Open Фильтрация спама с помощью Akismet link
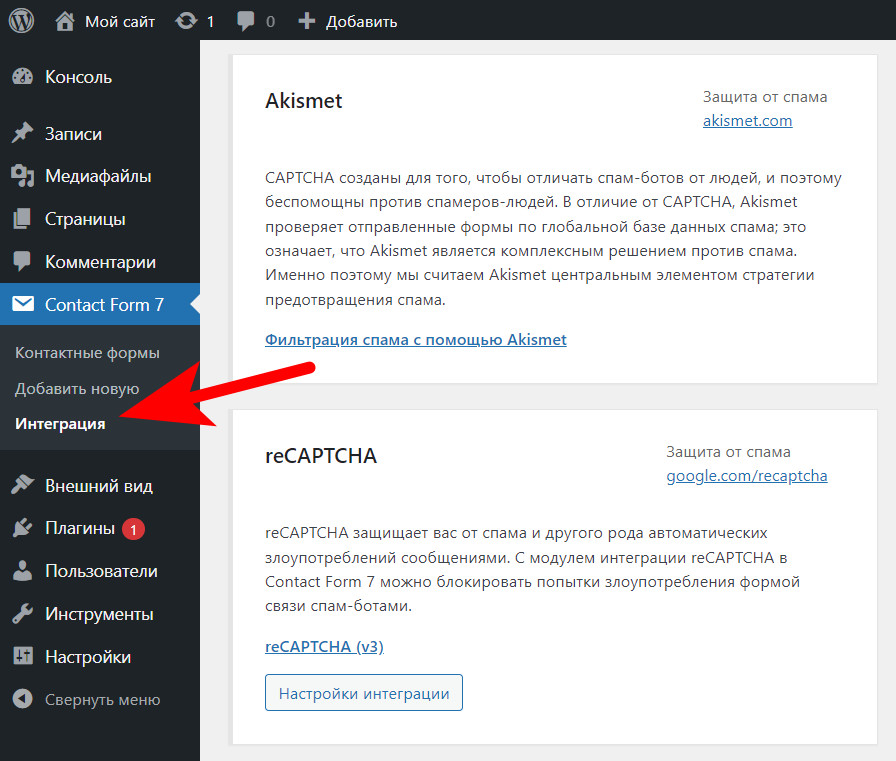The height and width of the screenshot is (761, 896). (416, 339)
